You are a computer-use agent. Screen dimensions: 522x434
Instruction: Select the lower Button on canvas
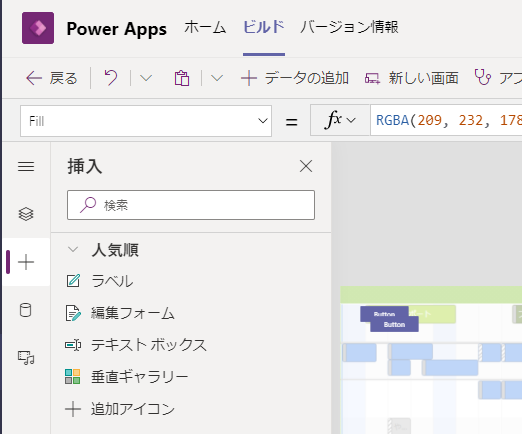point(394,324)
